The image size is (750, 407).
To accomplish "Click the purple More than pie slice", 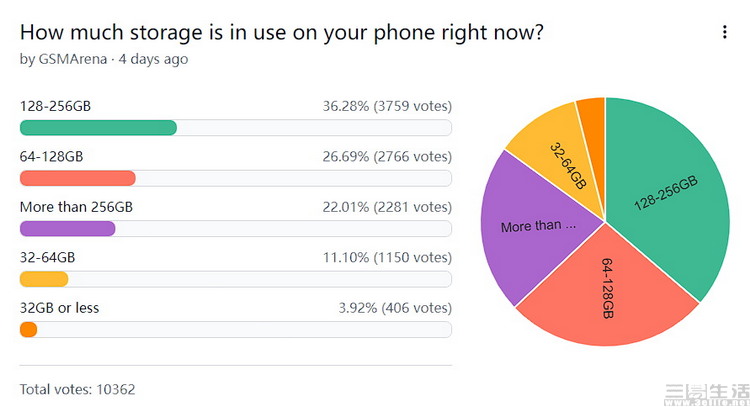I will click(x=535, y=228).
